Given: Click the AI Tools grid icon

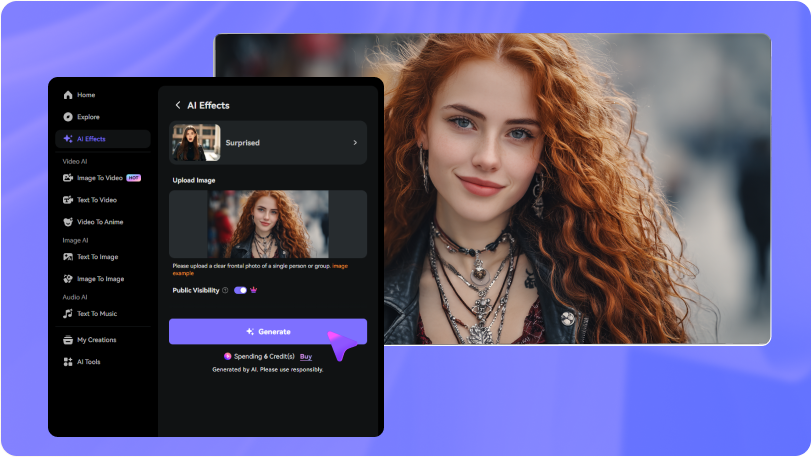Looking at the screenshot, I should pos(68,362).
